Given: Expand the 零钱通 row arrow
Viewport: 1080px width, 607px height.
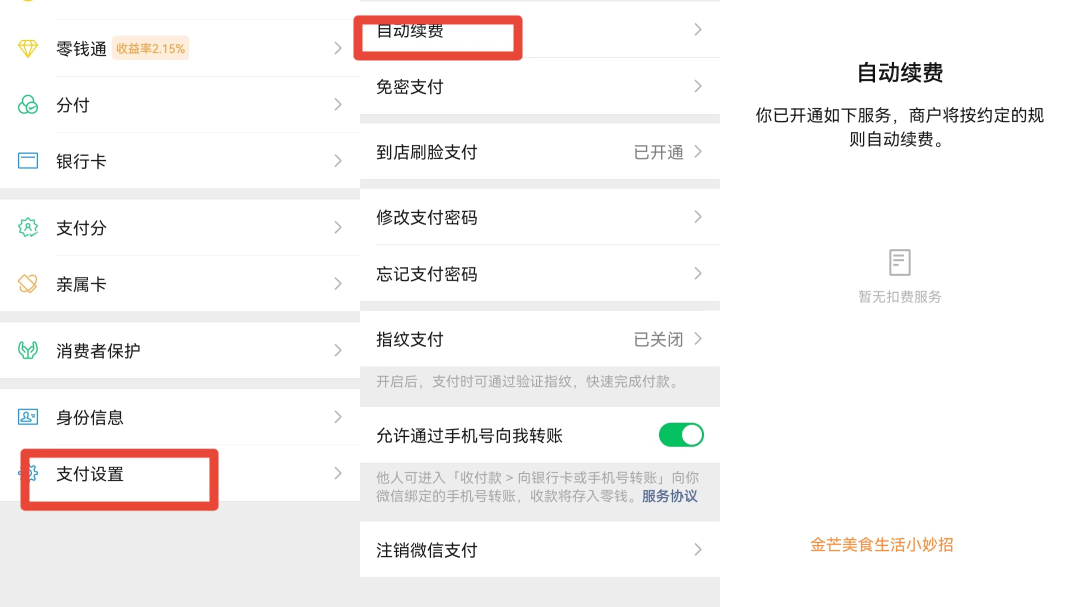Looking at the screenshot, I should (336, 46).
